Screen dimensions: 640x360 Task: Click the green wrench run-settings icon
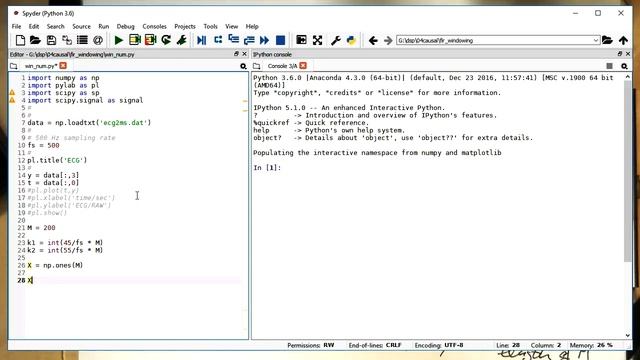tap(182, 40)
